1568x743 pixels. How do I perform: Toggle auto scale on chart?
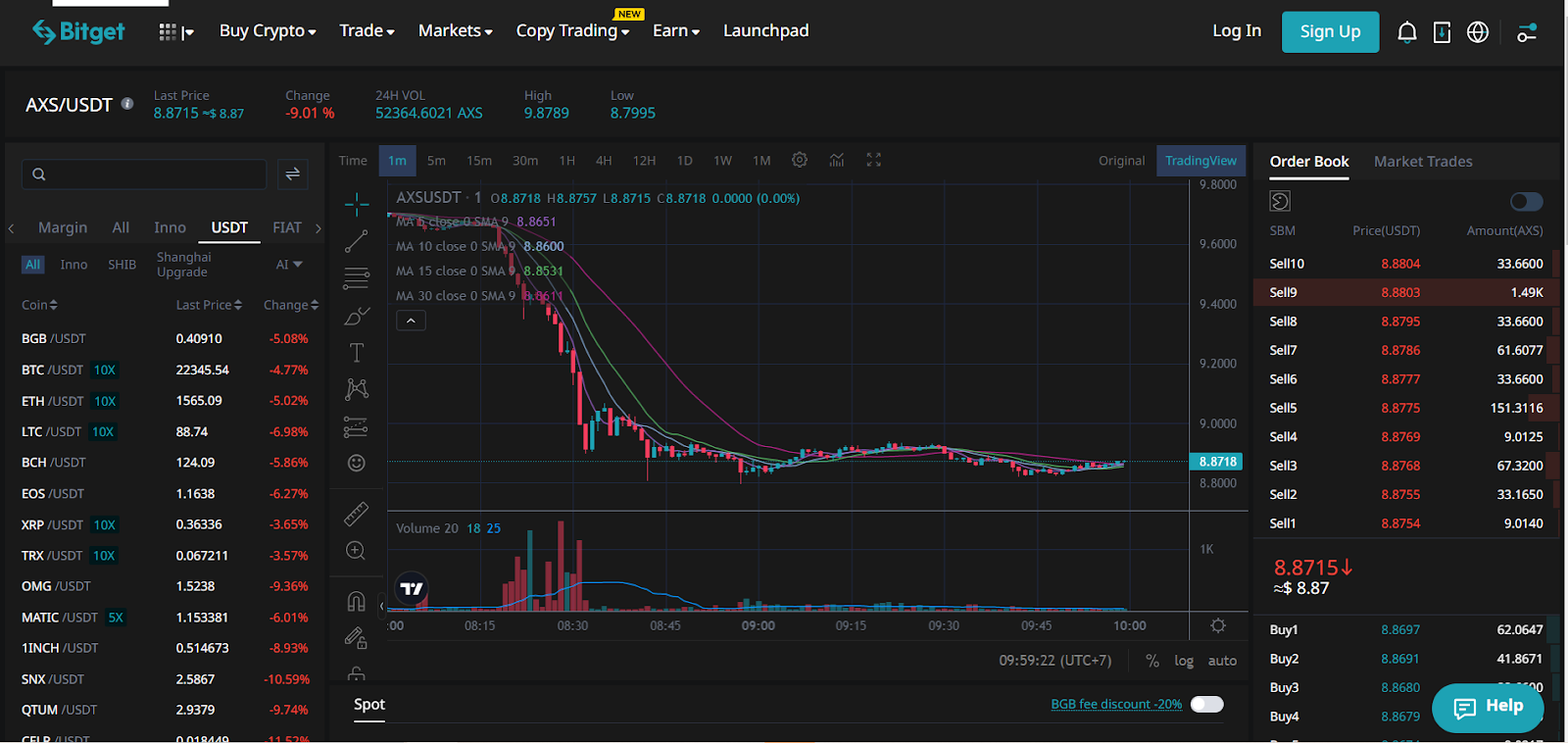1222,661
